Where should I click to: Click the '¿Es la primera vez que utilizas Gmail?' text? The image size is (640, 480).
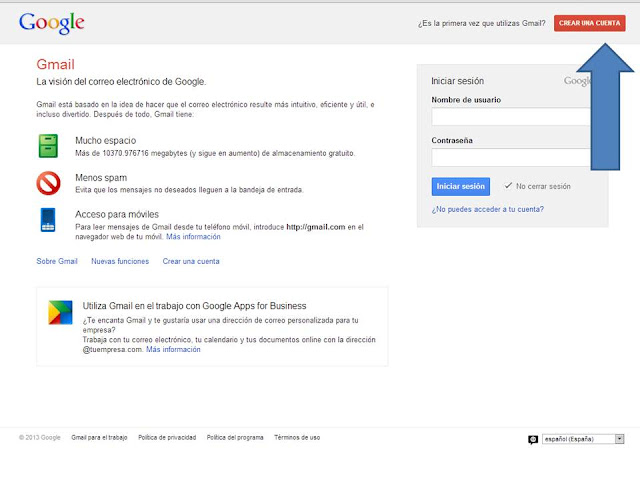481,23
